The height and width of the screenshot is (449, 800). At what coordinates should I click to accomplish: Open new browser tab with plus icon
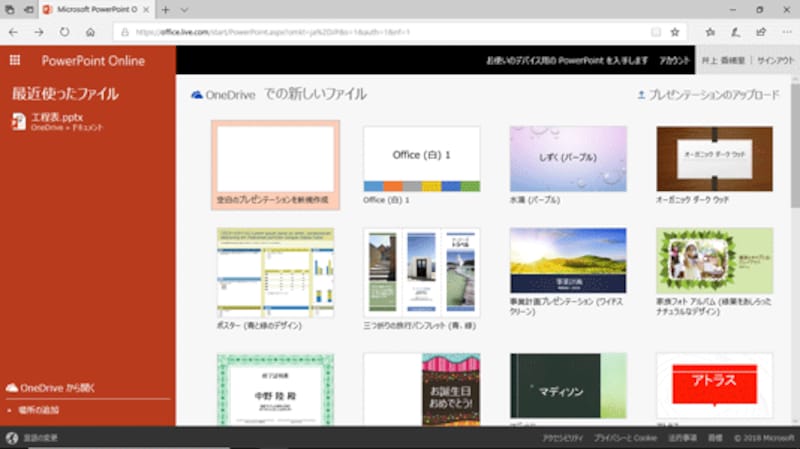[x=166, y=9]
